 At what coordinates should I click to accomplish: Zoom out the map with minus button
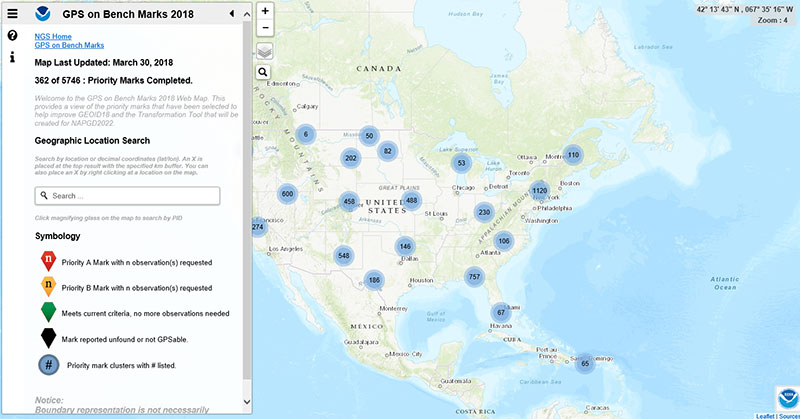tap(265, 29)
